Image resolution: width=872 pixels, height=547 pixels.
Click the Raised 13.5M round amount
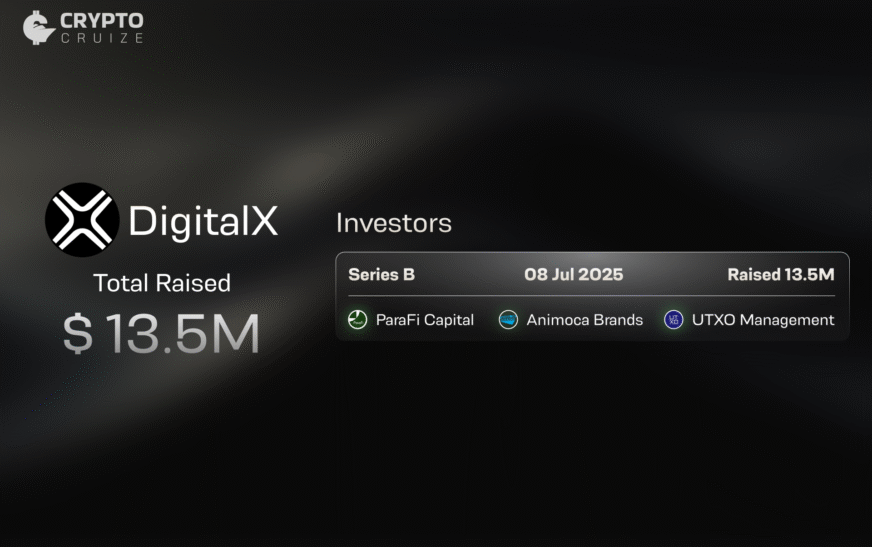780,274
